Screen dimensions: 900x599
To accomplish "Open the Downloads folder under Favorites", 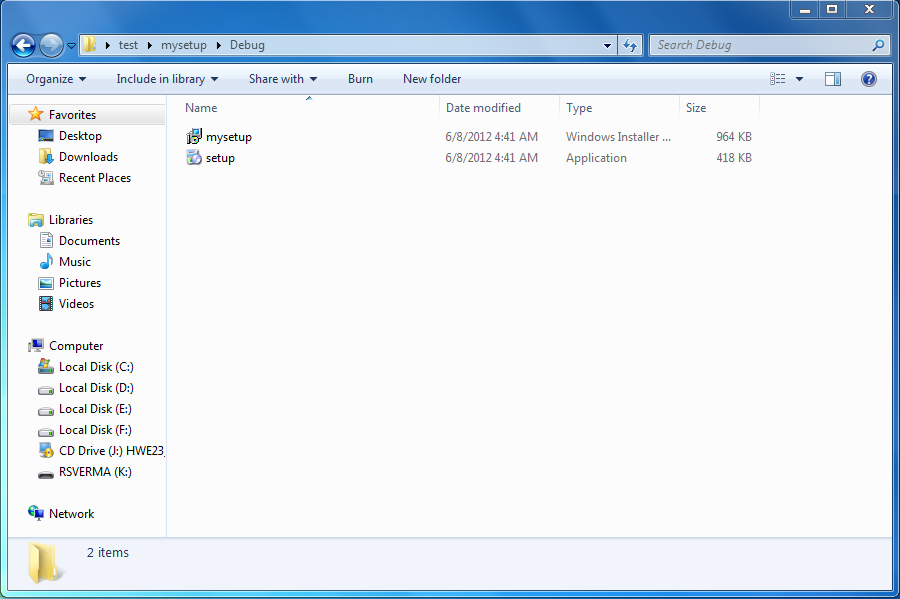I will (x=90, y=156).
